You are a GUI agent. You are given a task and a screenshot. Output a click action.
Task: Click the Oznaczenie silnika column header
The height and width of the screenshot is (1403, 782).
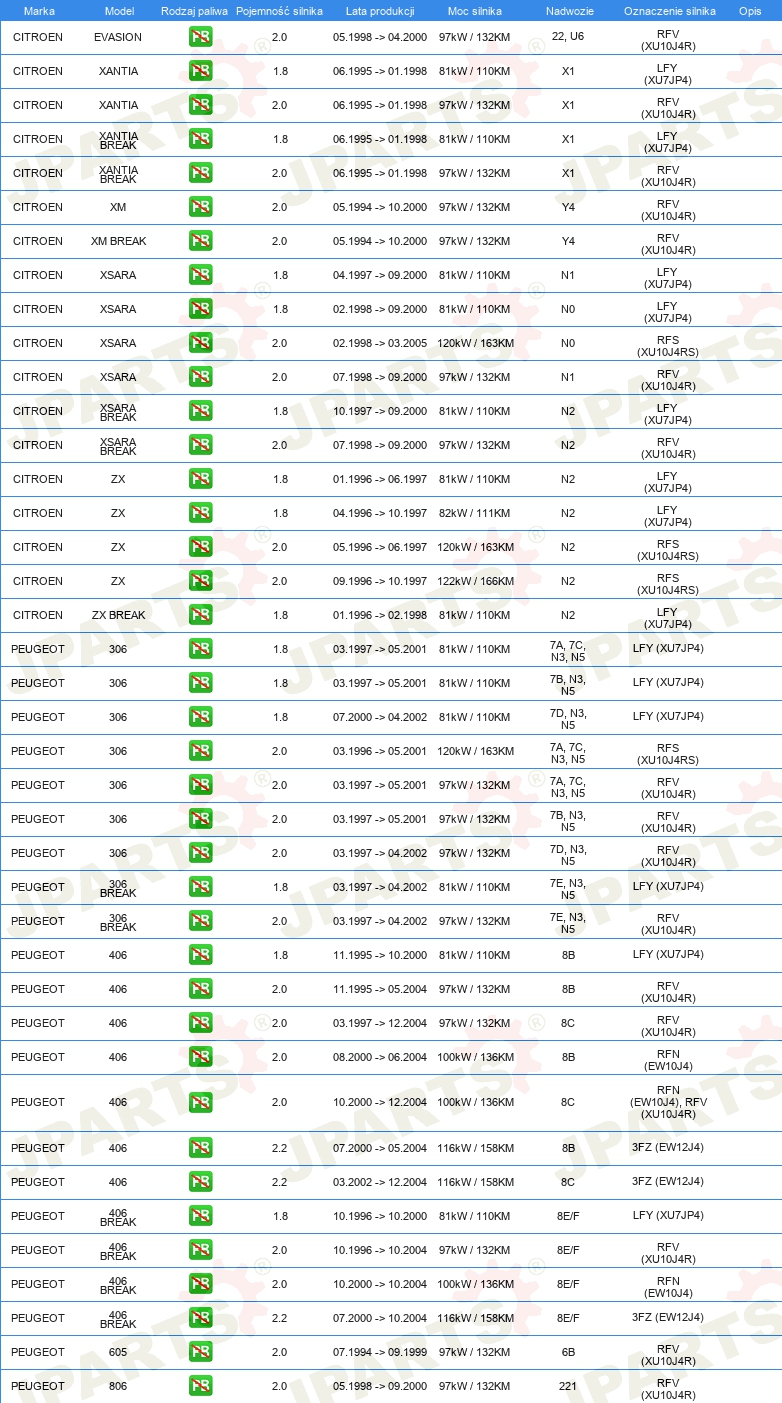click(669, 11)
